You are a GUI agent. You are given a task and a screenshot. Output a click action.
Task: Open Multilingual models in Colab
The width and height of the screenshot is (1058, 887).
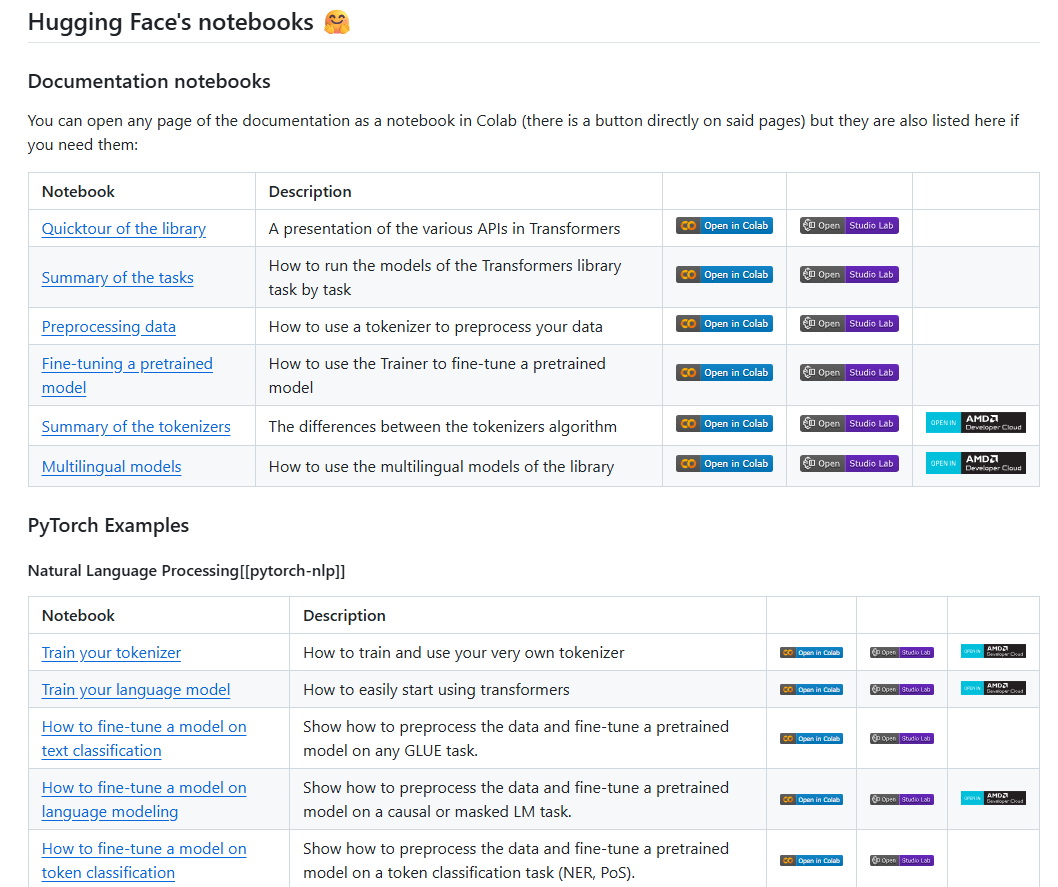tap(724, 463)
